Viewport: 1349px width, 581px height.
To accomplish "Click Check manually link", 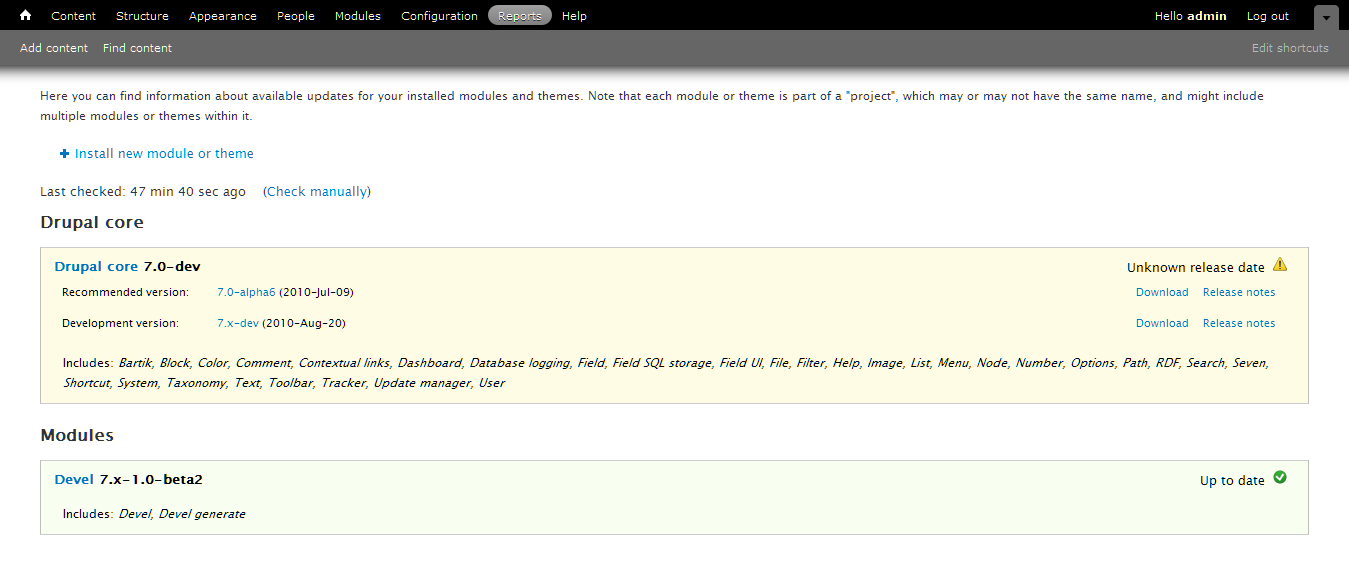I will point(317,192).
